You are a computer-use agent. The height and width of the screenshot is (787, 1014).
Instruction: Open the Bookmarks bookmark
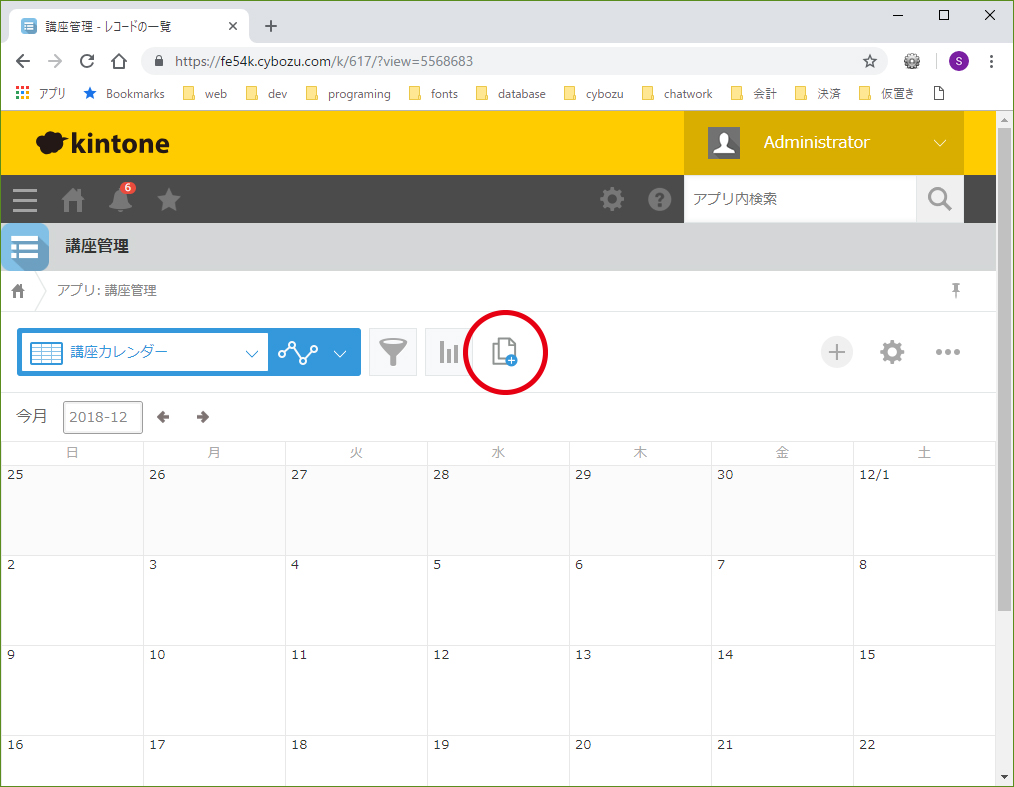click(124, 94)
